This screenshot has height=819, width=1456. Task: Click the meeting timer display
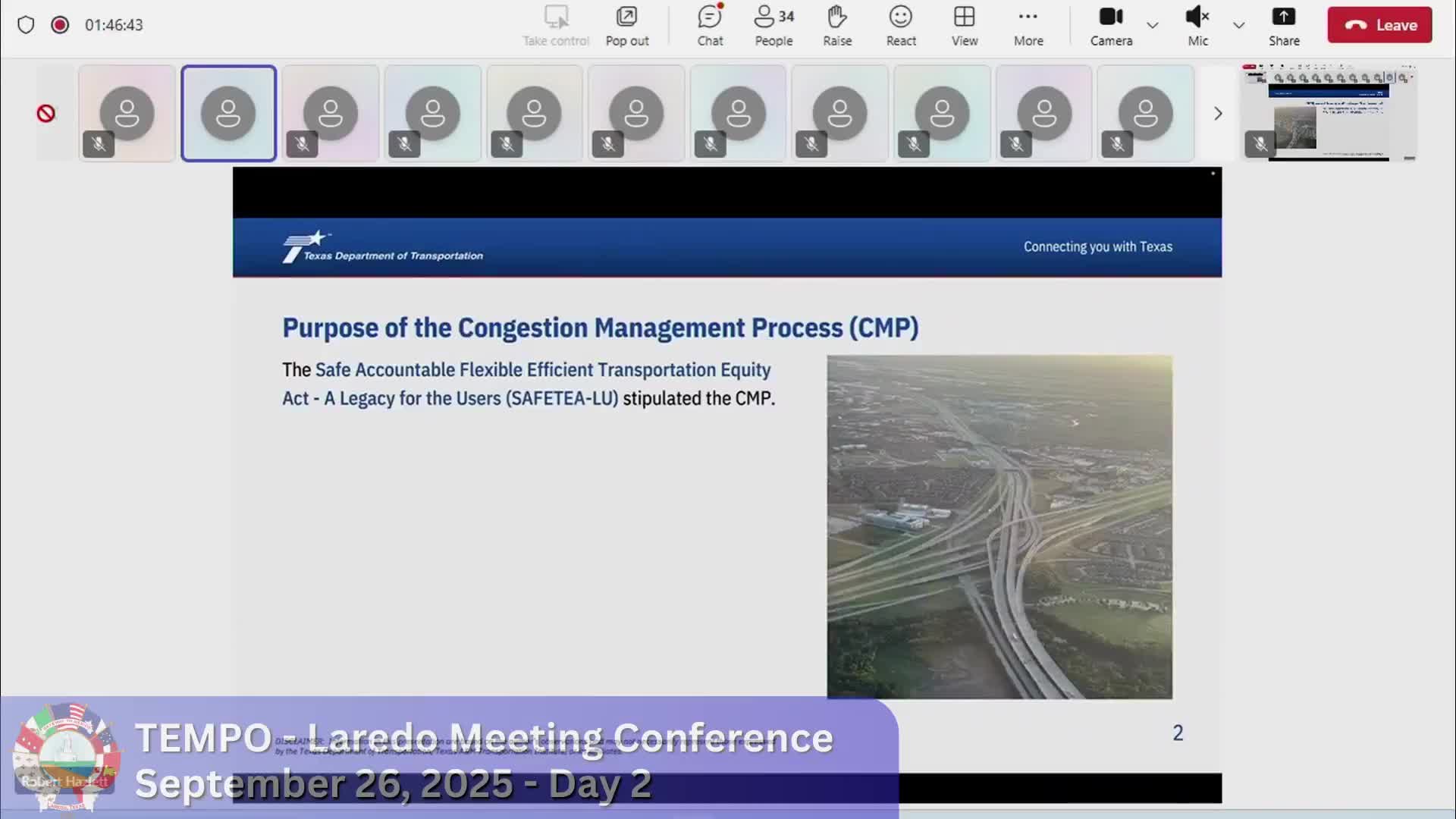pos(114,24)
